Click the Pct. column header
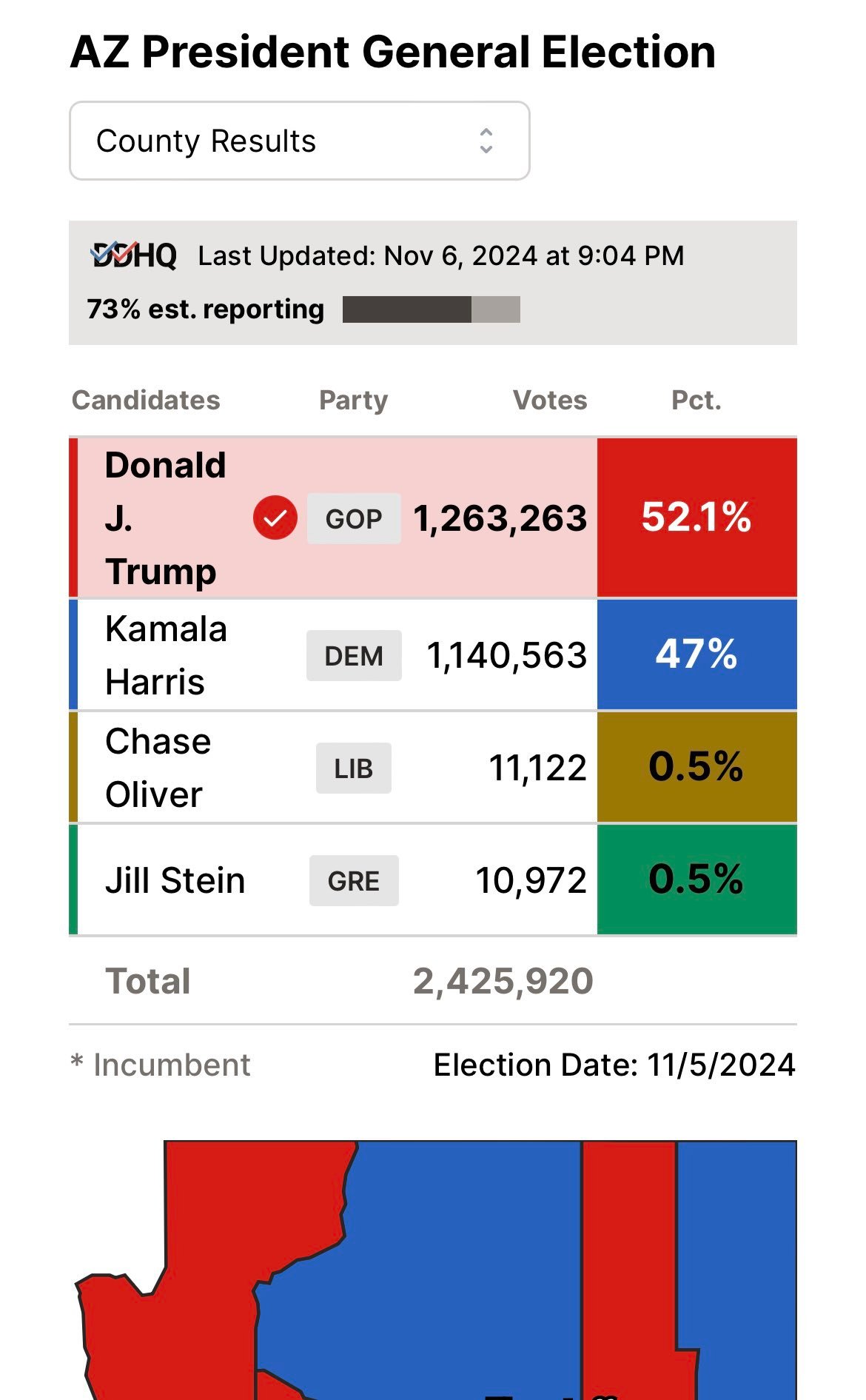The image size is (866, 1400). (696, 401)
